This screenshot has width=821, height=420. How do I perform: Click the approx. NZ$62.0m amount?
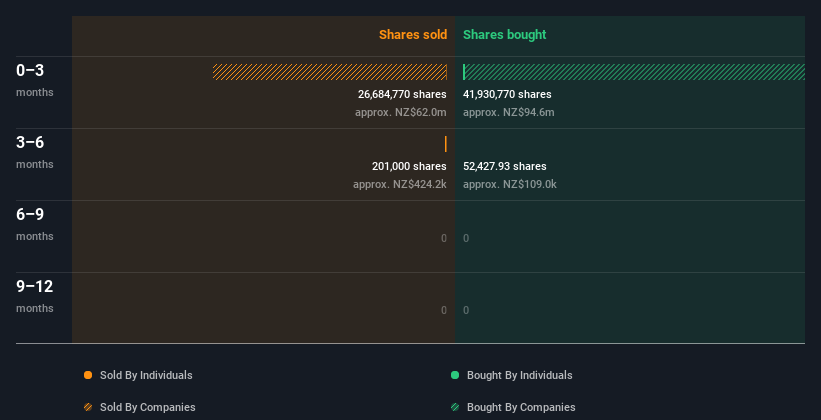point(401,112)
